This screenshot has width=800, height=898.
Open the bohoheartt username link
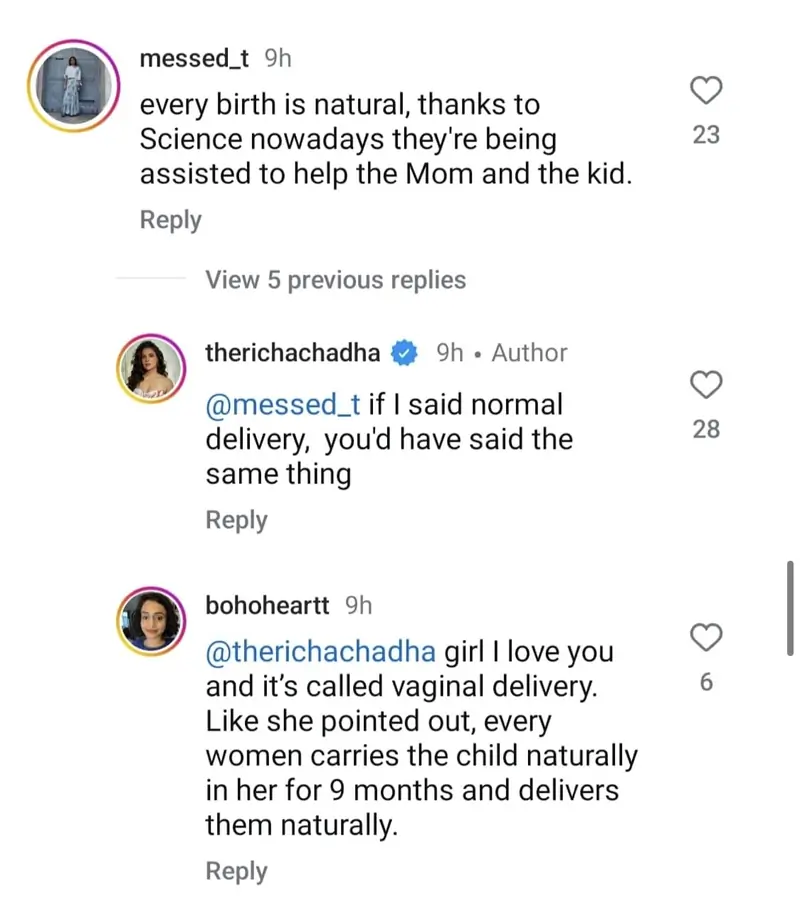pos(266,605)
